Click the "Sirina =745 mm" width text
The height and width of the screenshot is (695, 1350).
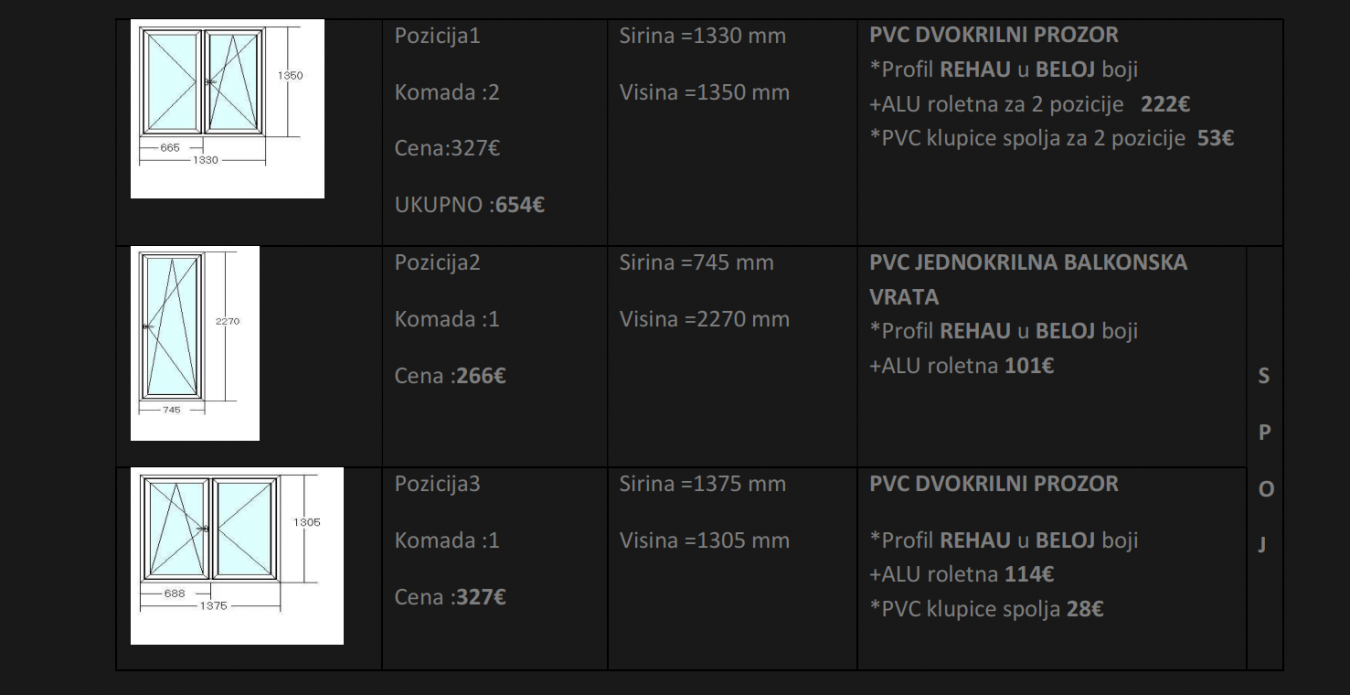[696, 263]
